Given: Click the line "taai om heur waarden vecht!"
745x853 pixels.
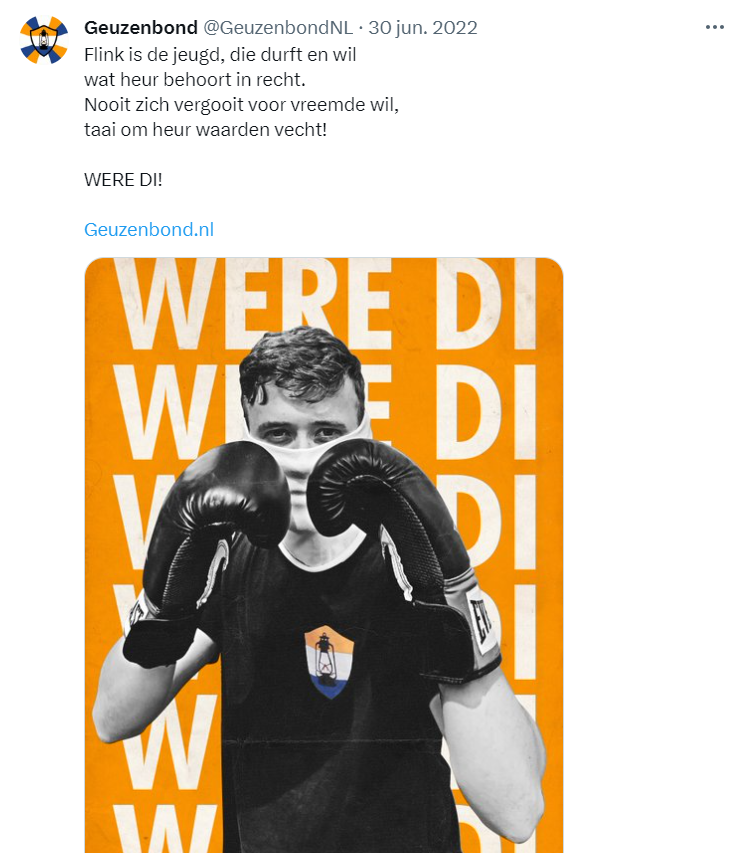Looking at the screenshot, I should pos(206,130).
